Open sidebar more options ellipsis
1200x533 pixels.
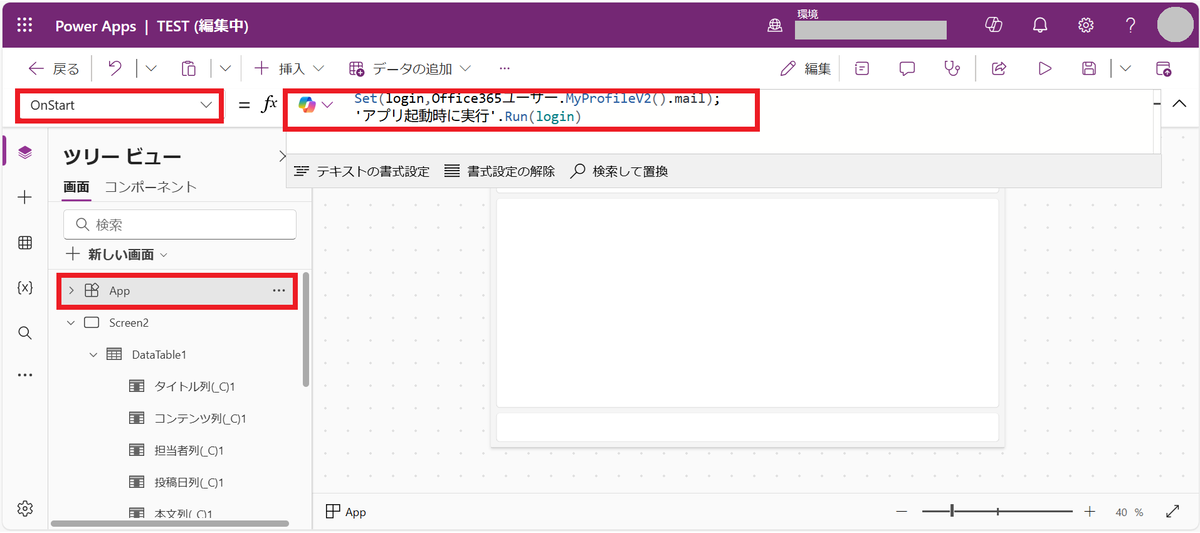tap(25, 376)
